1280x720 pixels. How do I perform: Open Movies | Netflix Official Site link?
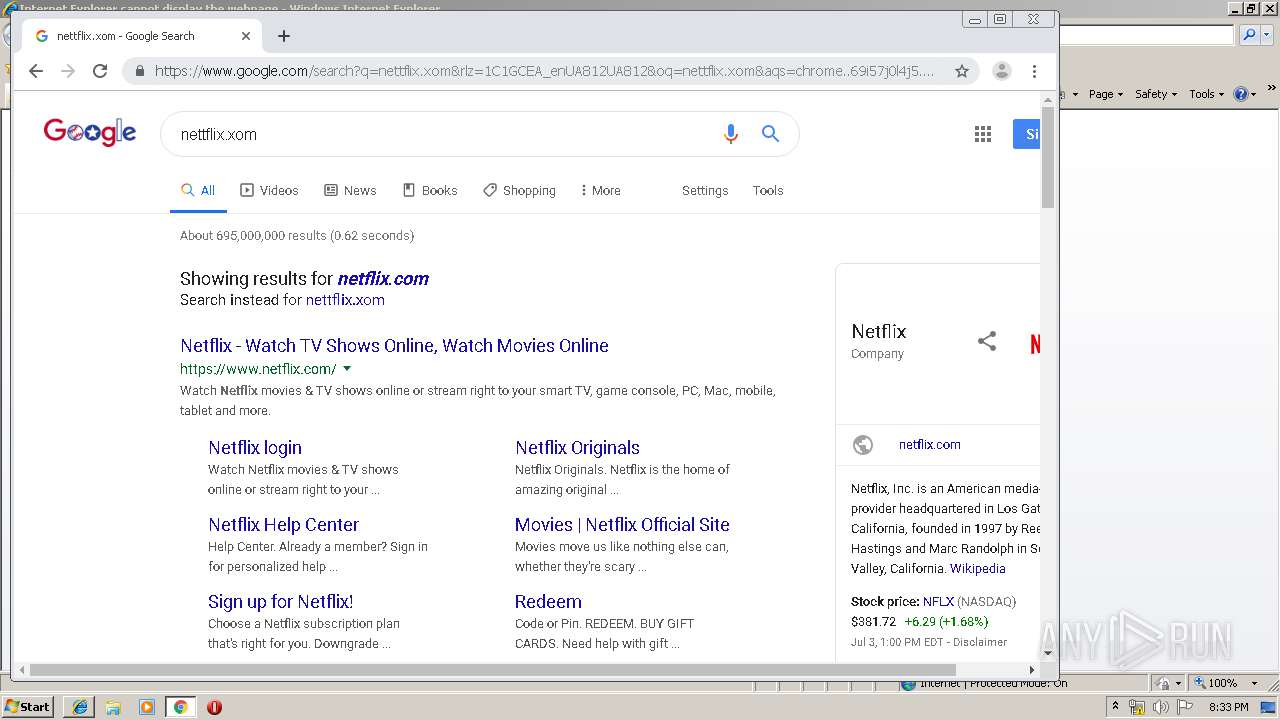coord(622,524)
